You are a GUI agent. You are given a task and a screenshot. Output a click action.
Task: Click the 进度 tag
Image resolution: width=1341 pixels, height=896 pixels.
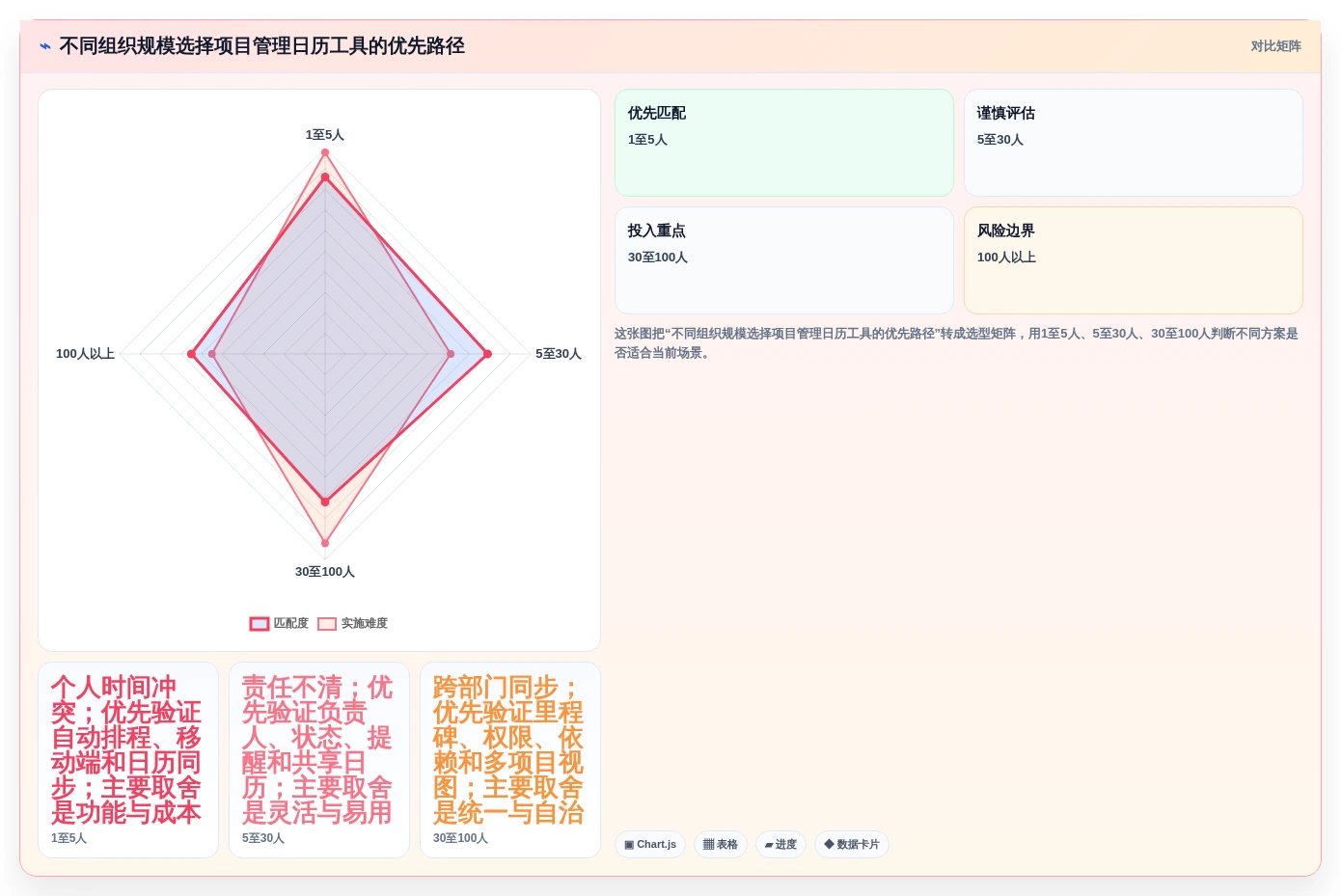(780, 845)
